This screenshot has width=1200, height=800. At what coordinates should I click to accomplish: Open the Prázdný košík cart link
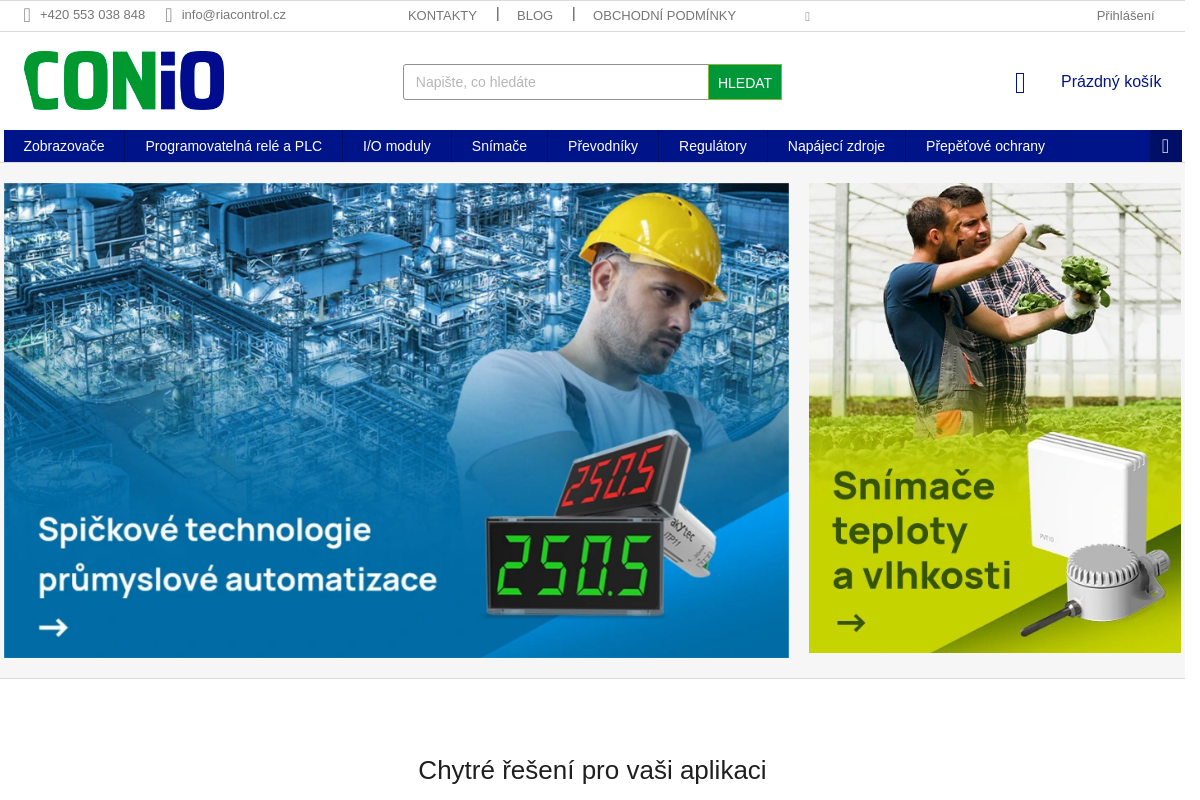[1111, 81]
